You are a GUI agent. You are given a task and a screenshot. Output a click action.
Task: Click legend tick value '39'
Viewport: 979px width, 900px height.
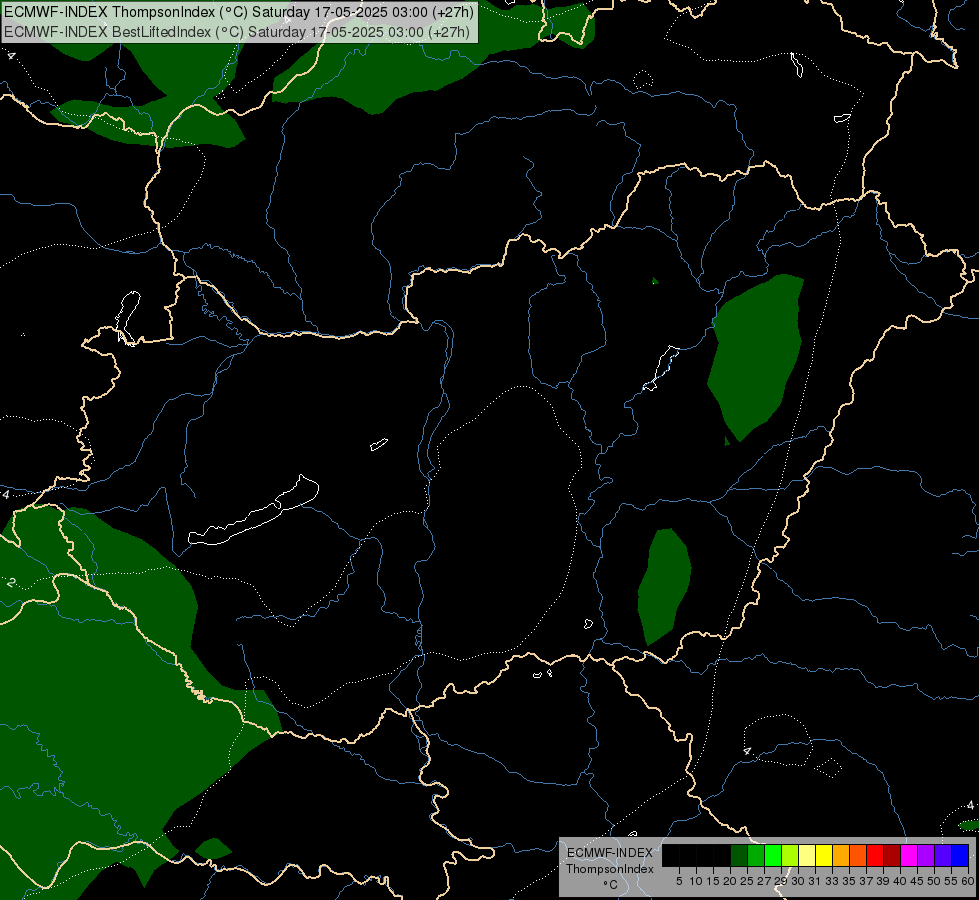pyautogui.click(x=883, y=881)
